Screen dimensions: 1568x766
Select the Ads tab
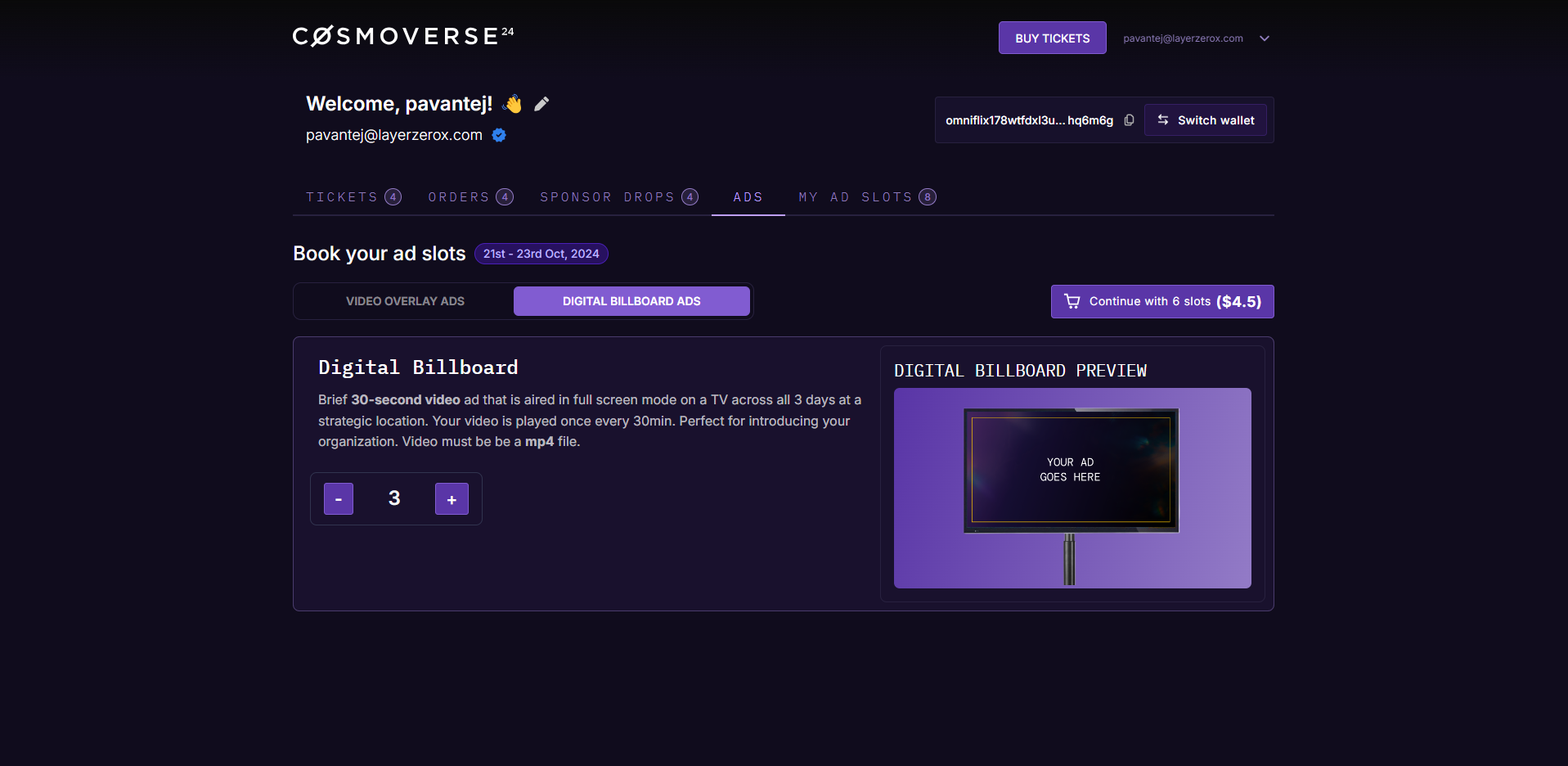[x=748, y=197]
